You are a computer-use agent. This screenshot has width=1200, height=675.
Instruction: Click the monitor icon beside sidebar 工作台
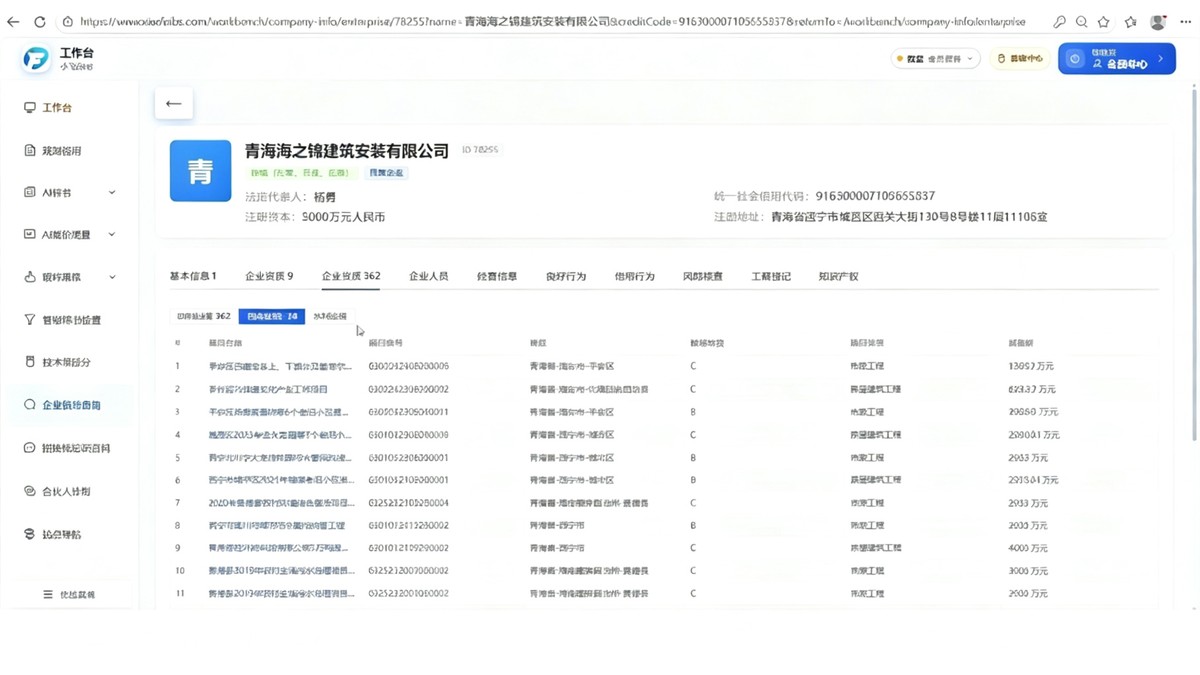[30, 107]
